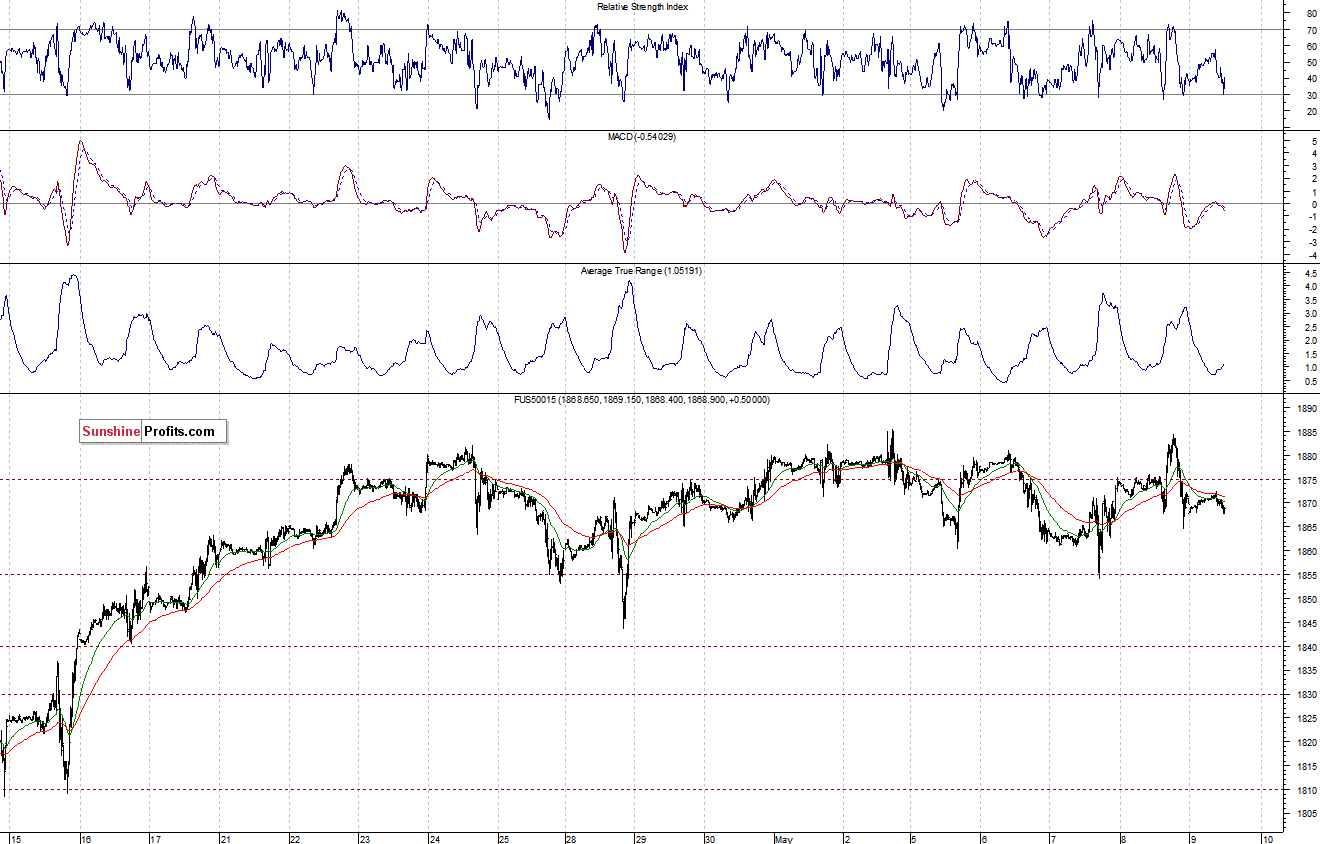Click the 0.5 label on ATR axis
Screen dimensions: 1320x844
[1310, 382]
